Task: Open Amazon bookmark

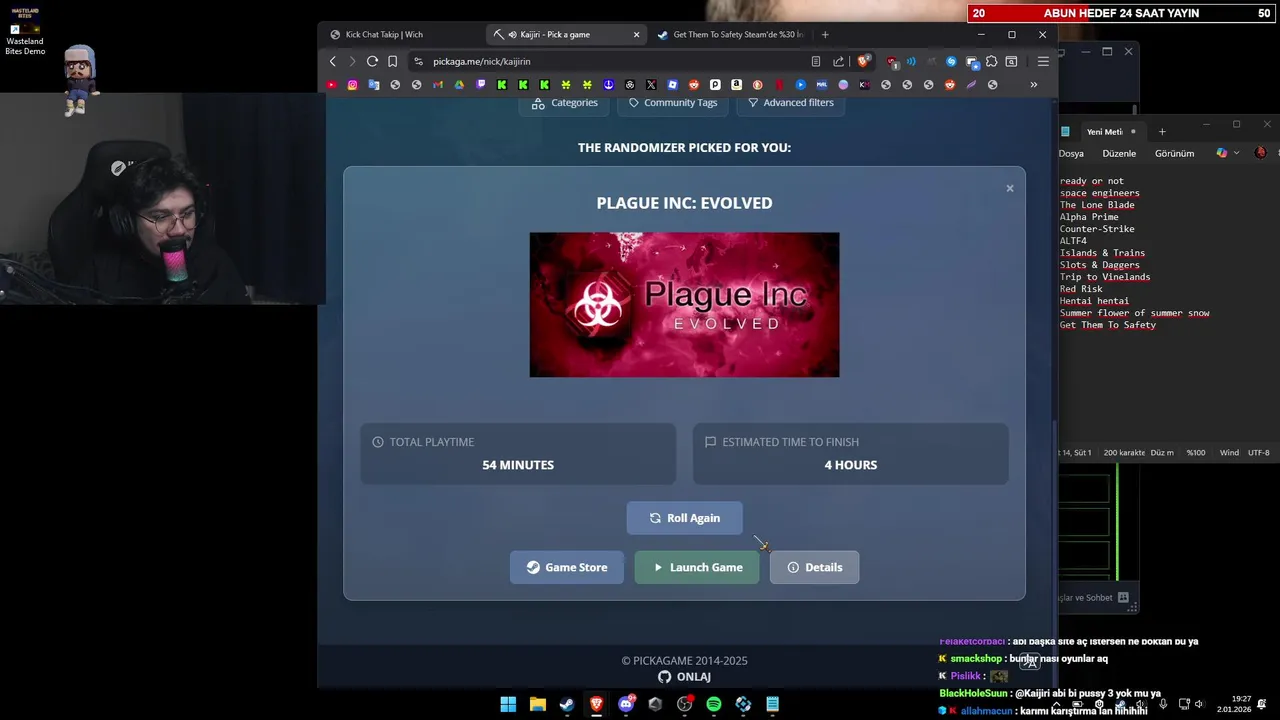Action: pos(736,85)
